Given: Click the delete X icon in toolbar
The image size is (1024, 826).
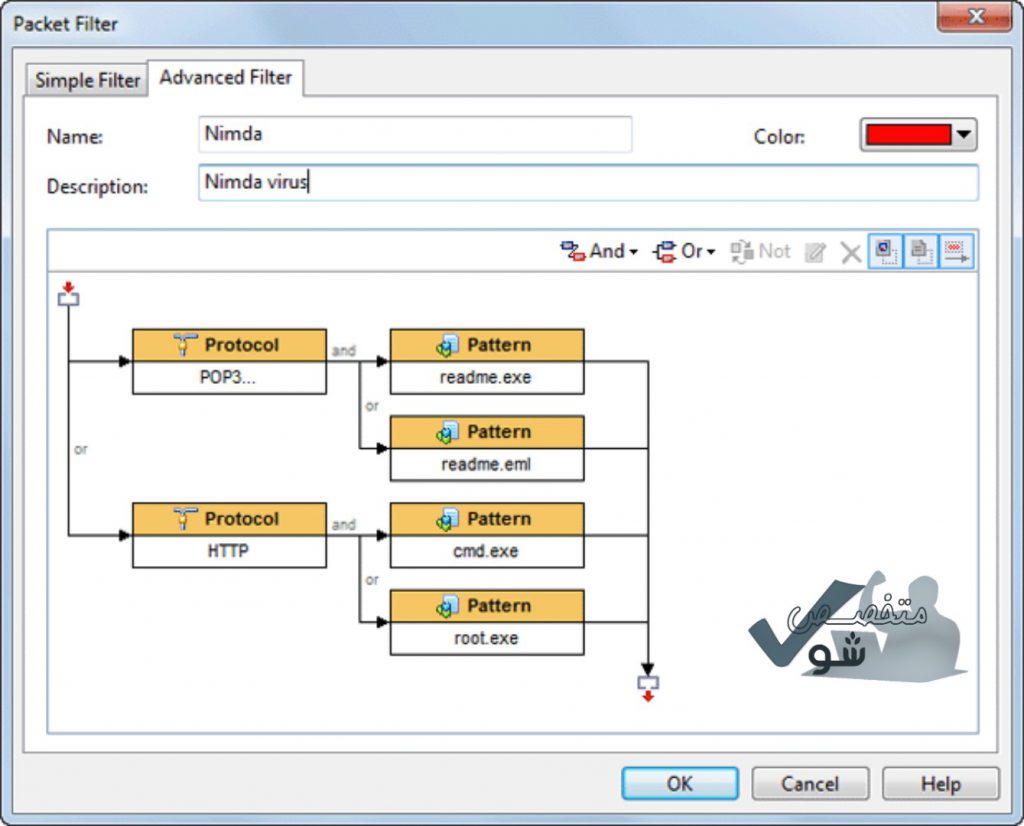Looking at the screenshot, I should click(850, 252).
